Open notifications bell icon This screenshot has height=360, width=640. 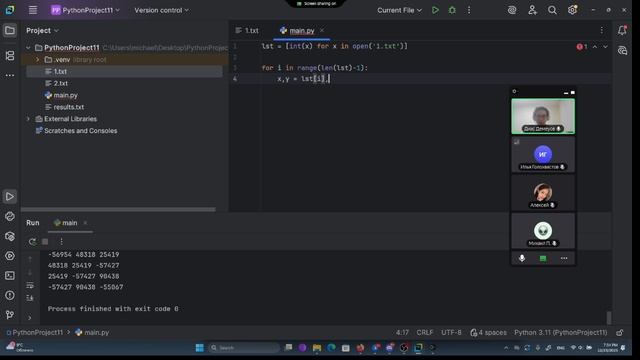[622, 30]
